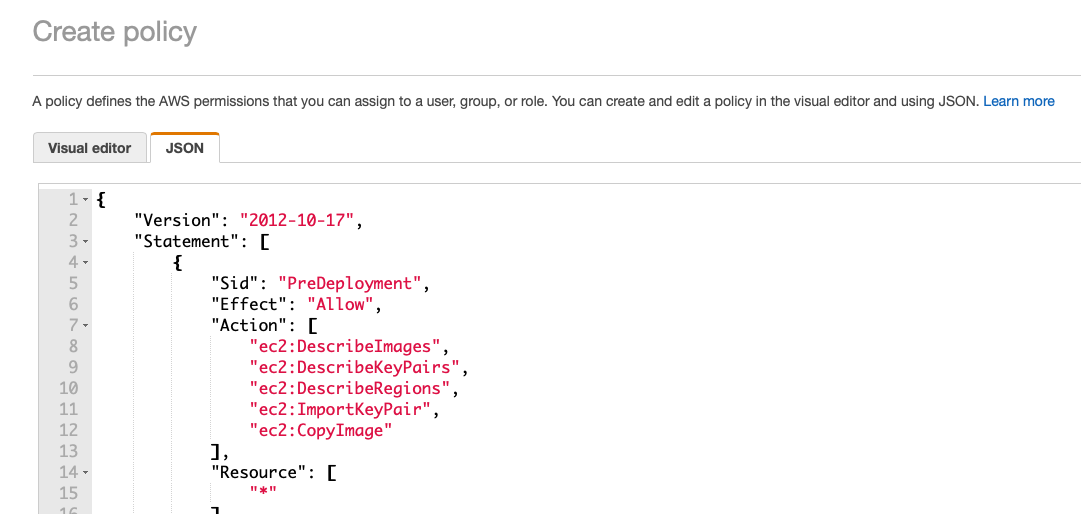
Task: Click the "ec2:DescribeImages" action
Action: pos(345,347)
